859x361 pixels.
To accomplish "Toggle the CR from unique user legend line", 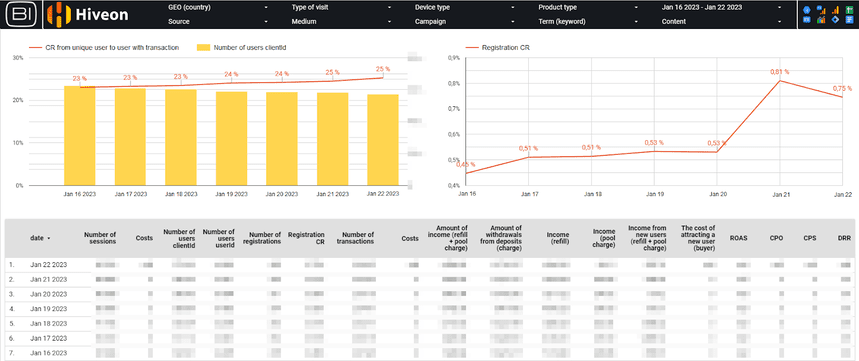I will [x=104, y=48].
